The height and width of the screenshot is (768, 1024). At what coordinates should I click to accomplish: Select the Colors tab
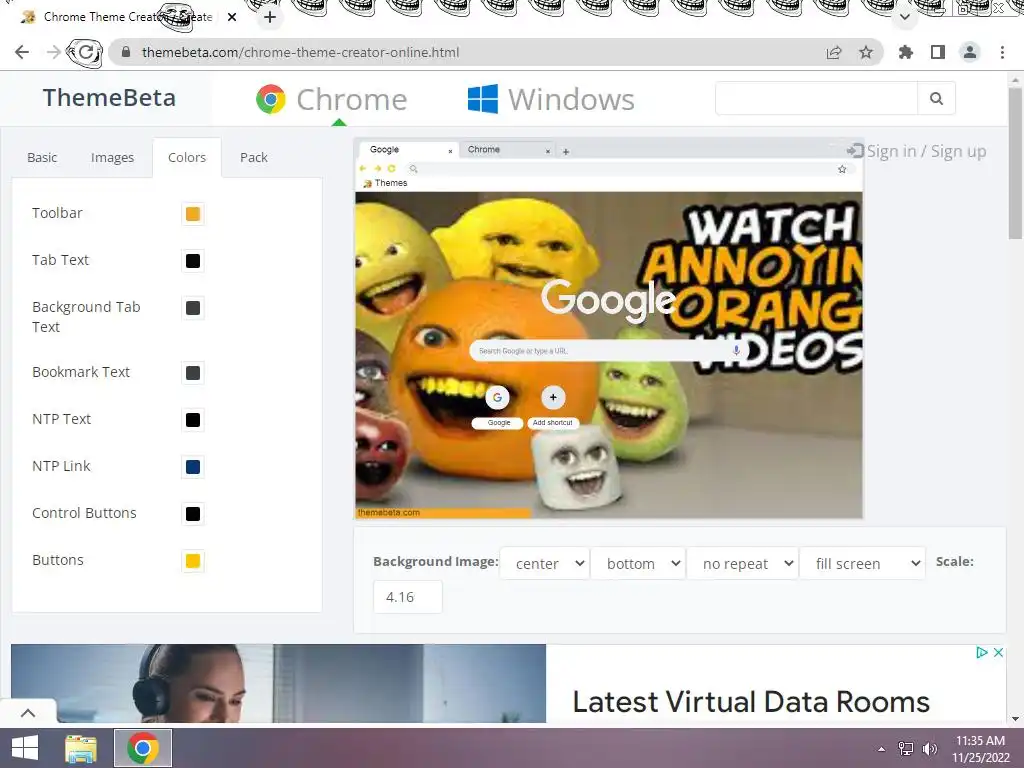click(187, 157)
